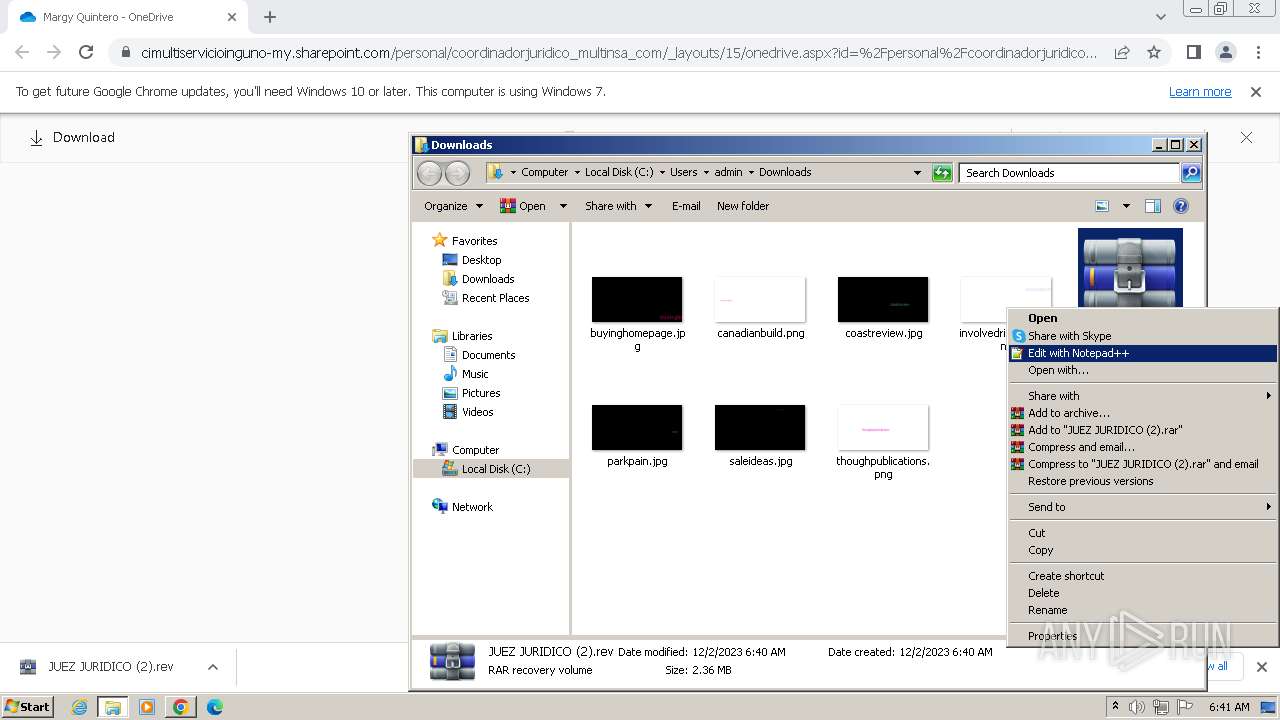Click the search magnifier icon in explorer

pyautogui.click(x=1190, y=173)
